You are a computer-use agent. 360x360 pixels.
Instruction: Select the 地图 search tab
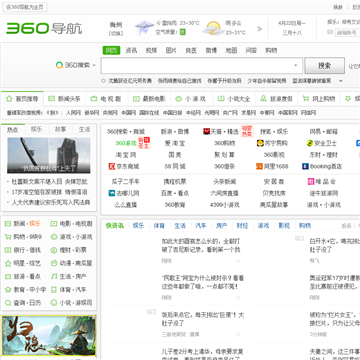click(x=231, y=50)
